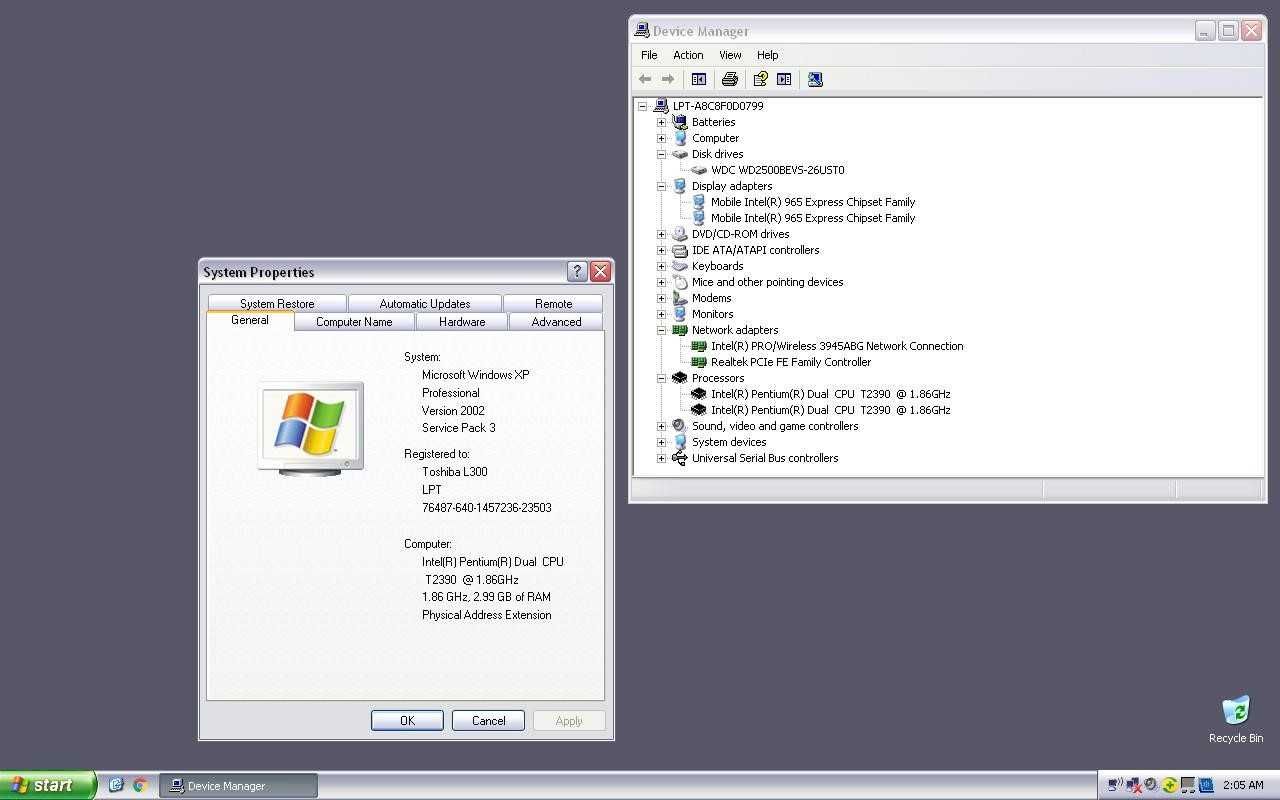Click the Internet Explorer quick launch icon
The height and width of the screenshot is (800, 1280).
click(116, 785)
